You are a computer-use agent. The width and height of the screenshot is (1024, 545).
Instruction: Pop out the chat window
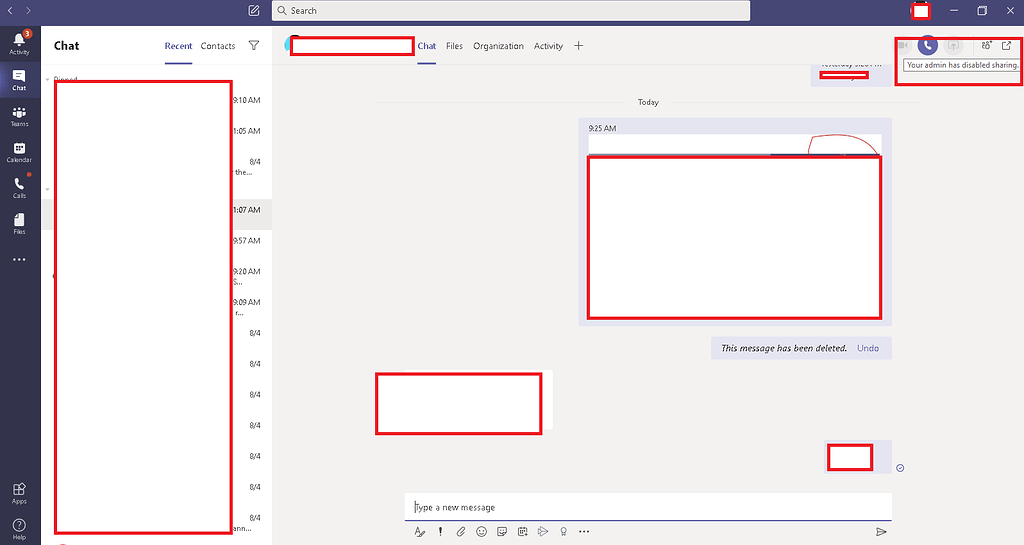pyautogui.click(x=1006, y=45)
